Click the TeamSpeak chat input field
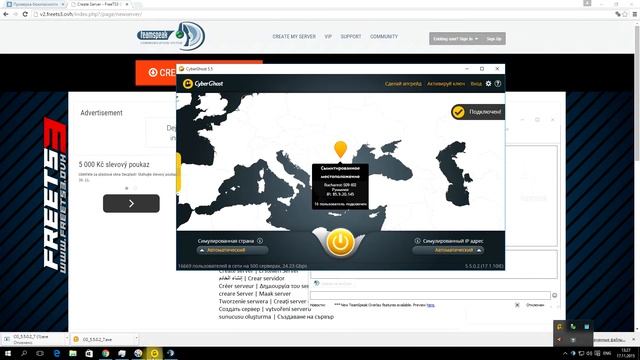Screen dimensions: 640x360 pos(430,295)
